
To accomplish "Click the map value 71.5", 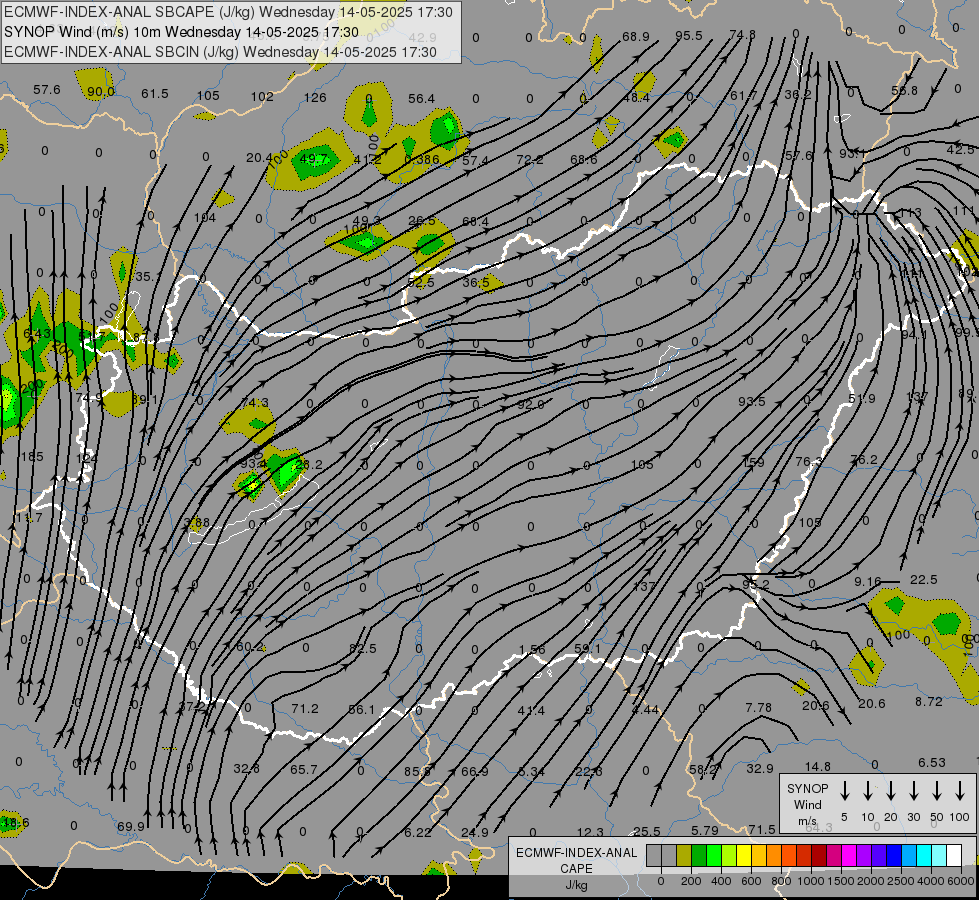I will pyautogui.click(x=762, y=829).
